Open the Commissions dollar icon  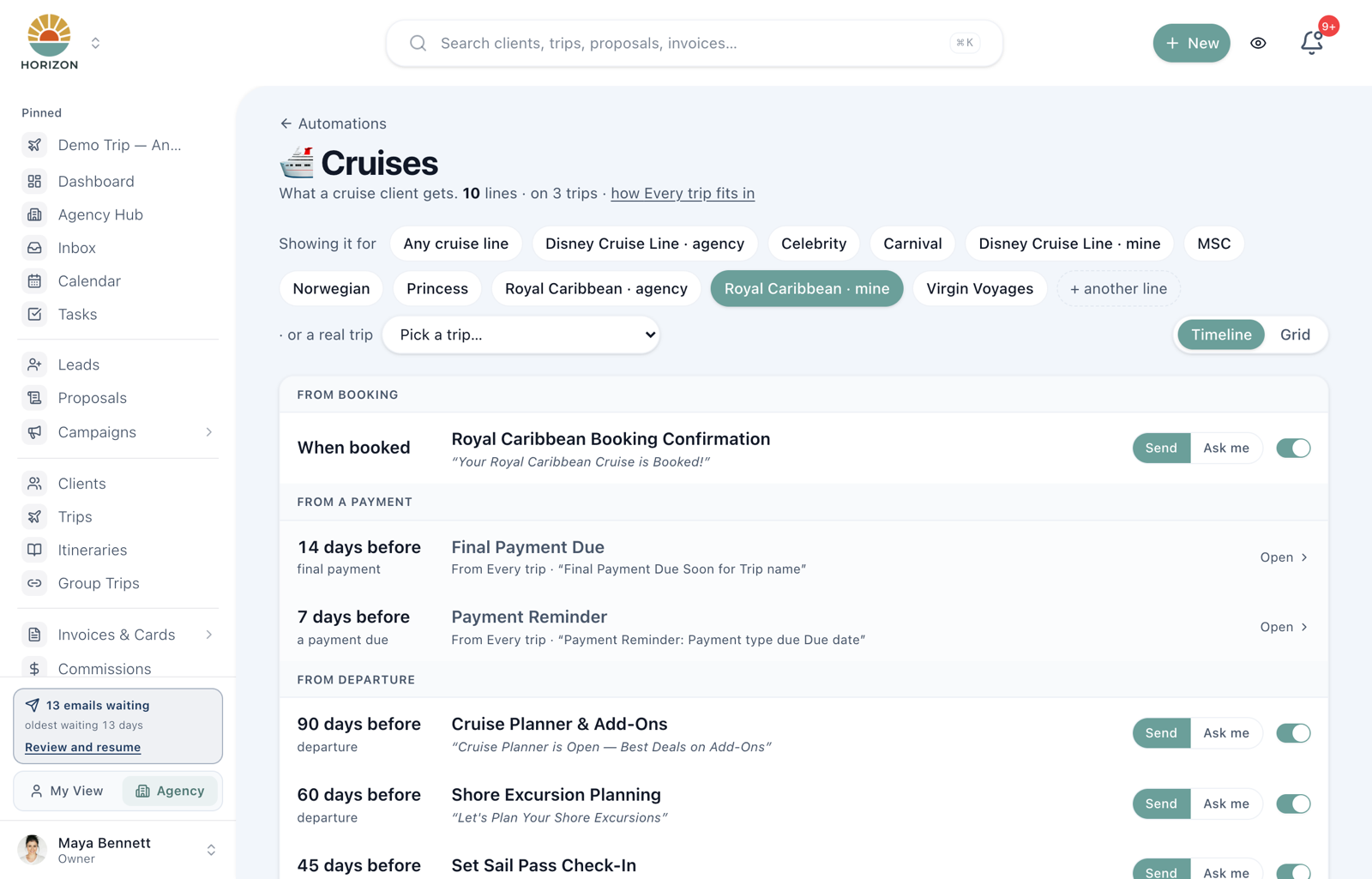coord(34,669)
